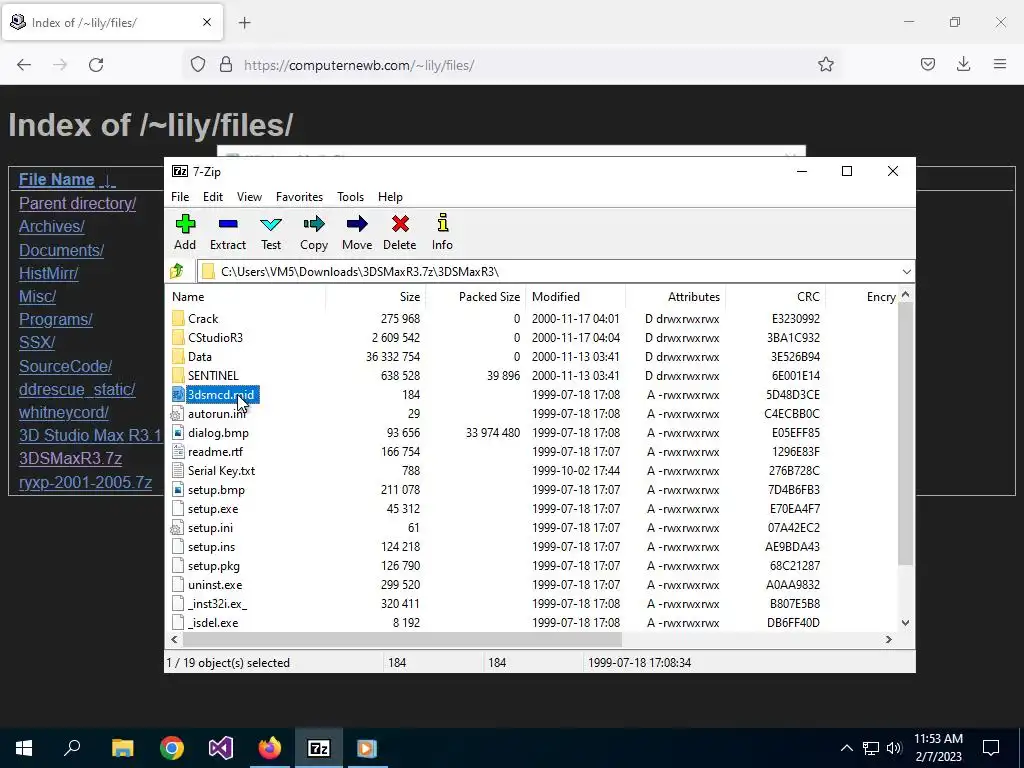Open Visual Studio from the taskbar
The image size is (1024, 768).
pos(221,748)
